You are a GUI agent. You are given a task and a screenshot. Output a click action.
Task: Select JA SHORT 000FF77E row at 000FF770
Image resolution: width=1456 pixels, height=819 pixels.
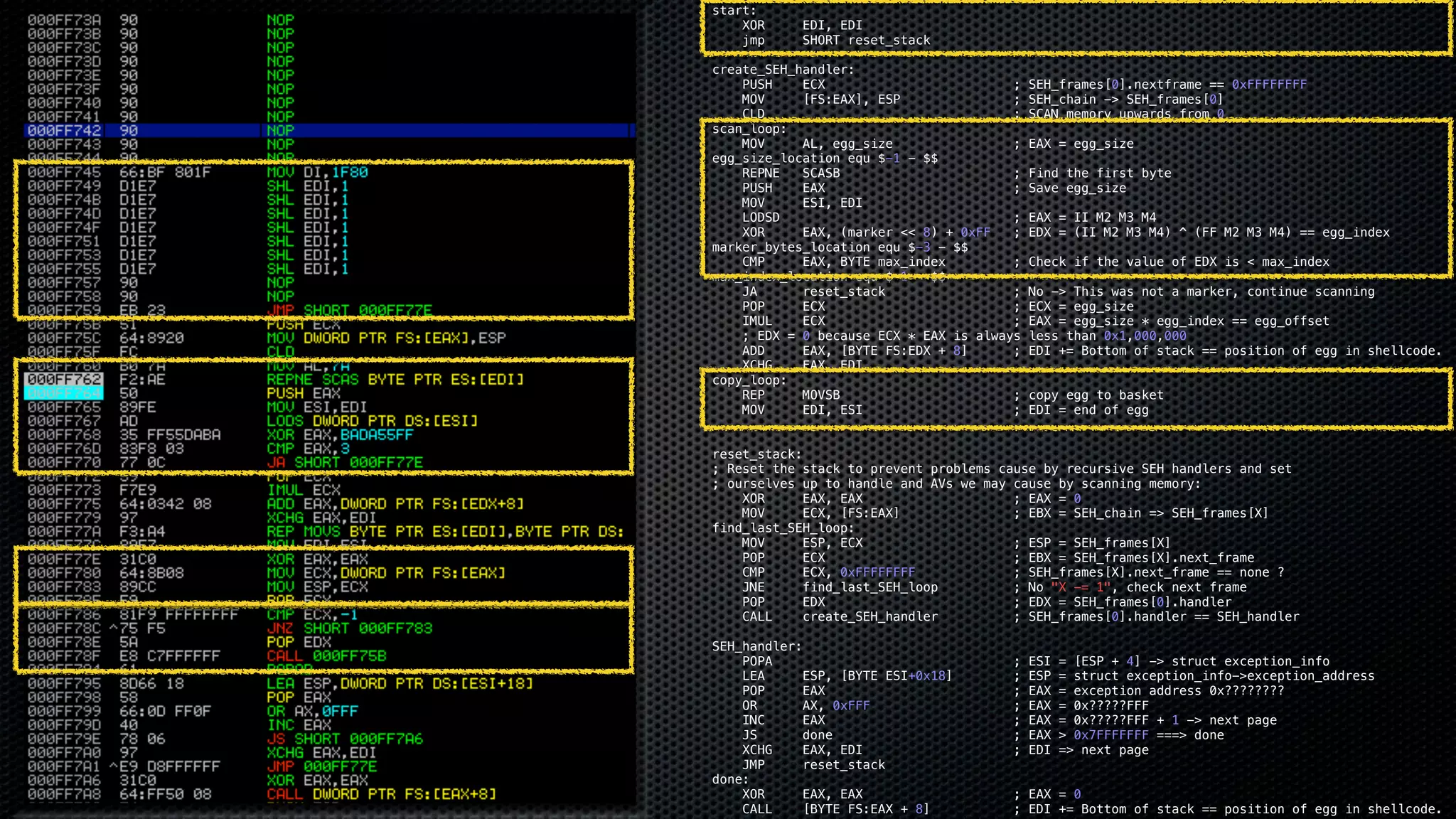coord(225,462)
